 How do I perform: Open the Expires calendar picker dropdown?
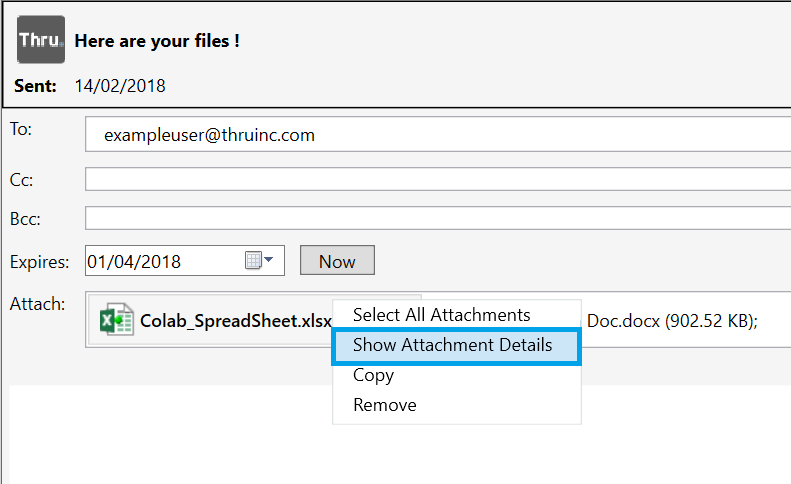click(x=260, y=261)
